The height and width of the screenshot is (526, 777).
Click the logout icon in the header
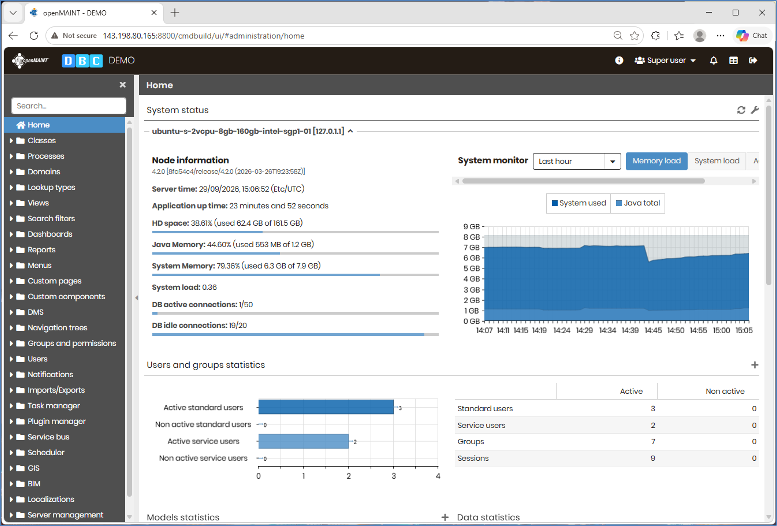pos(753,60)
